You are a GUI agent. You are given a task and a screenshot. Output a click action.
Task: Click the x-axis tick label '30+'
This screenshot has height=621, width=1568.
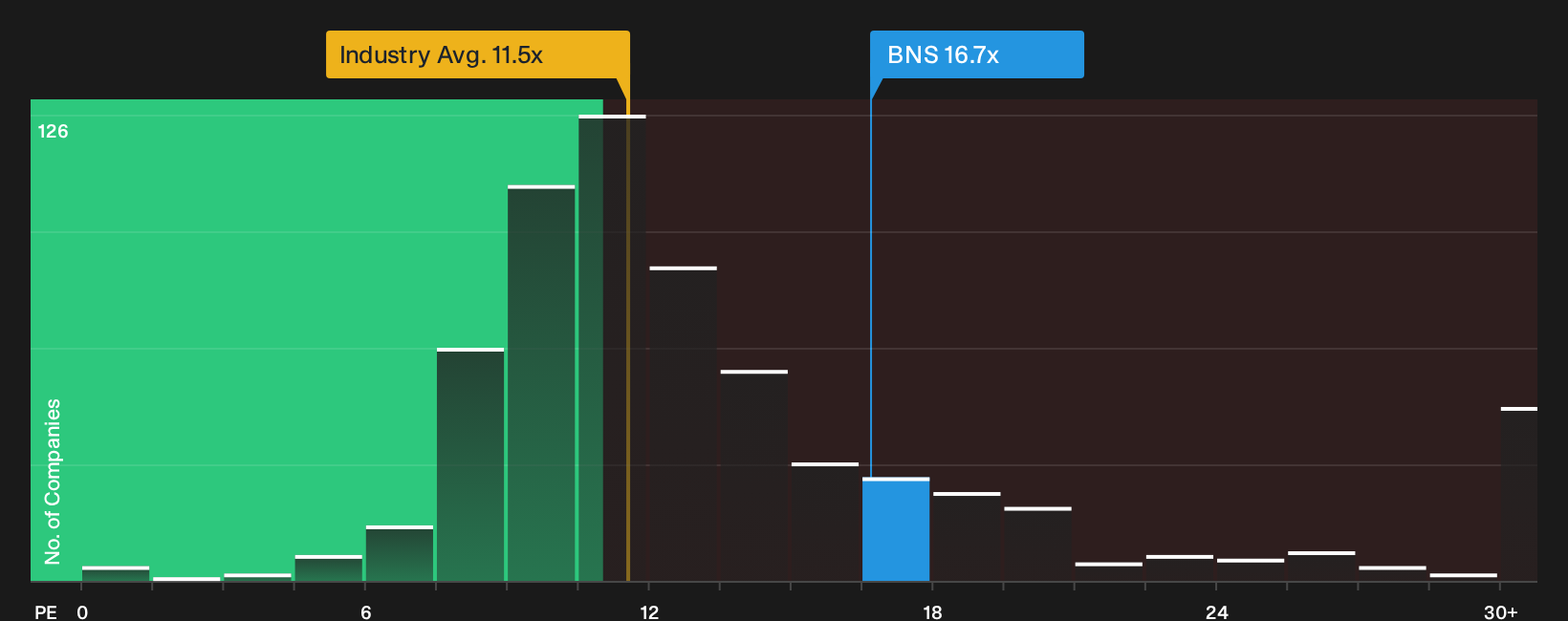[x=1500, y=612]
